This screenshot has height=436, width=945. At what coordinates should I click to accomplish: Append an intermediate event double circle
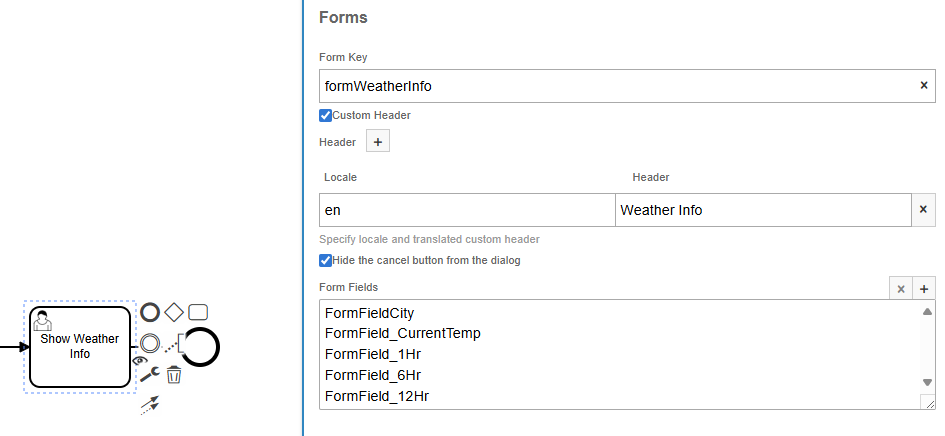[150, 344]
